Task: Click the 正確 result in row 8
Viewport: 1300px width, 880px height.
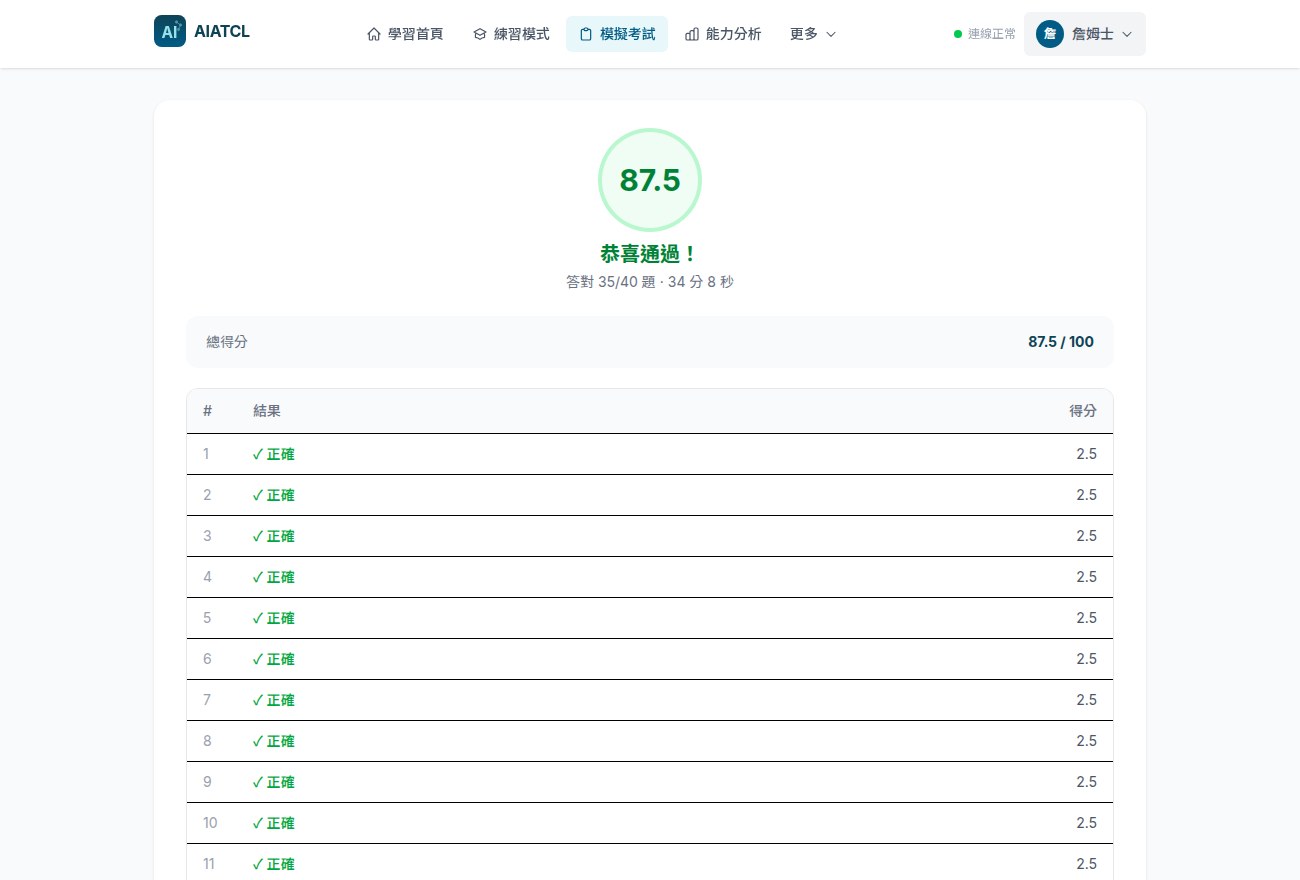Action: (x=274, y=741)
